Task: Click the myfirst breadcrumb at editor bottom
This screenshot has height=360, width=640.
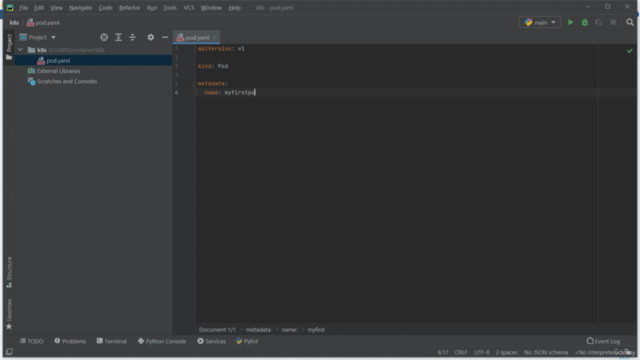Action: click(316, 329)
